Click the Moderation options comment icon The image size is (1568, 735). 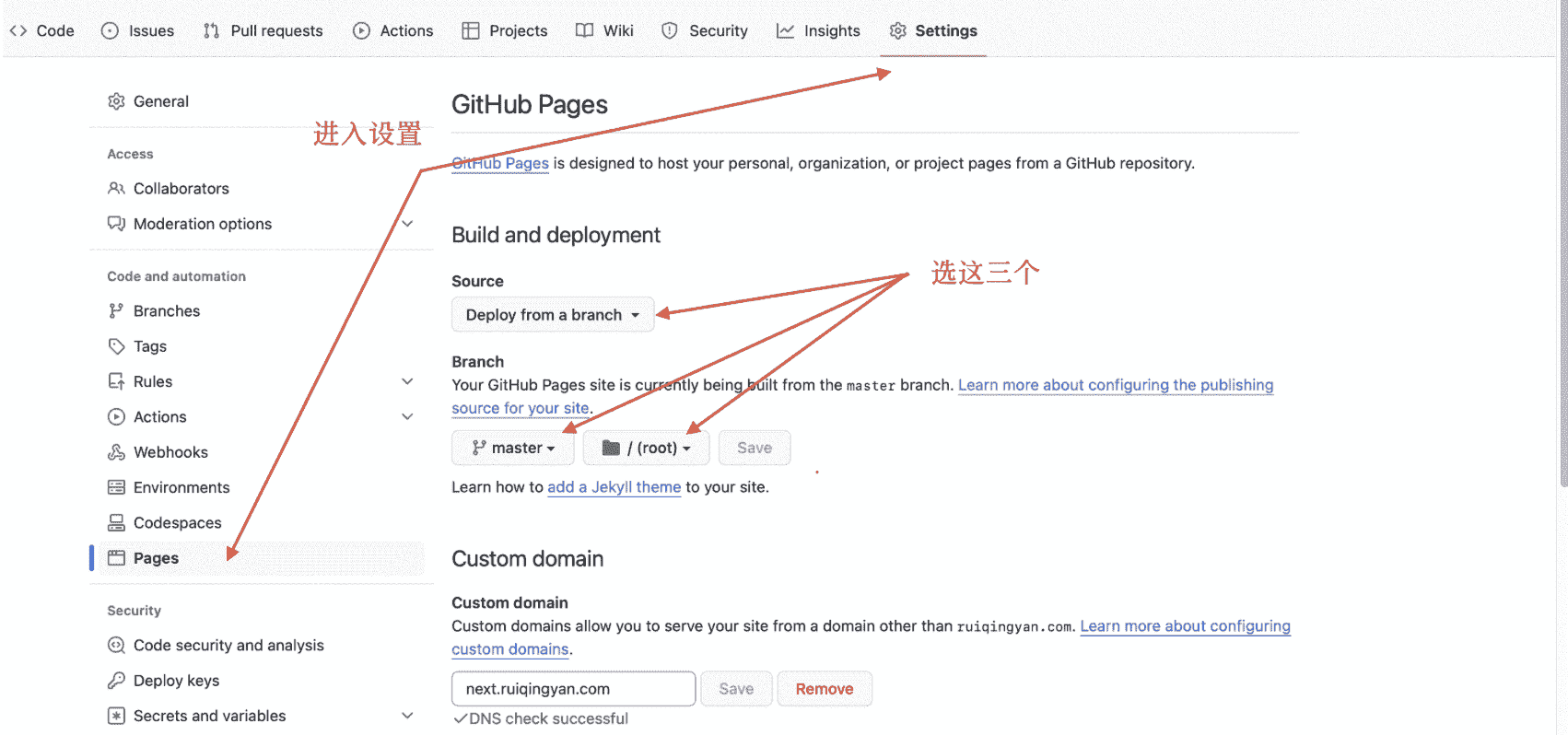point(116,224)
